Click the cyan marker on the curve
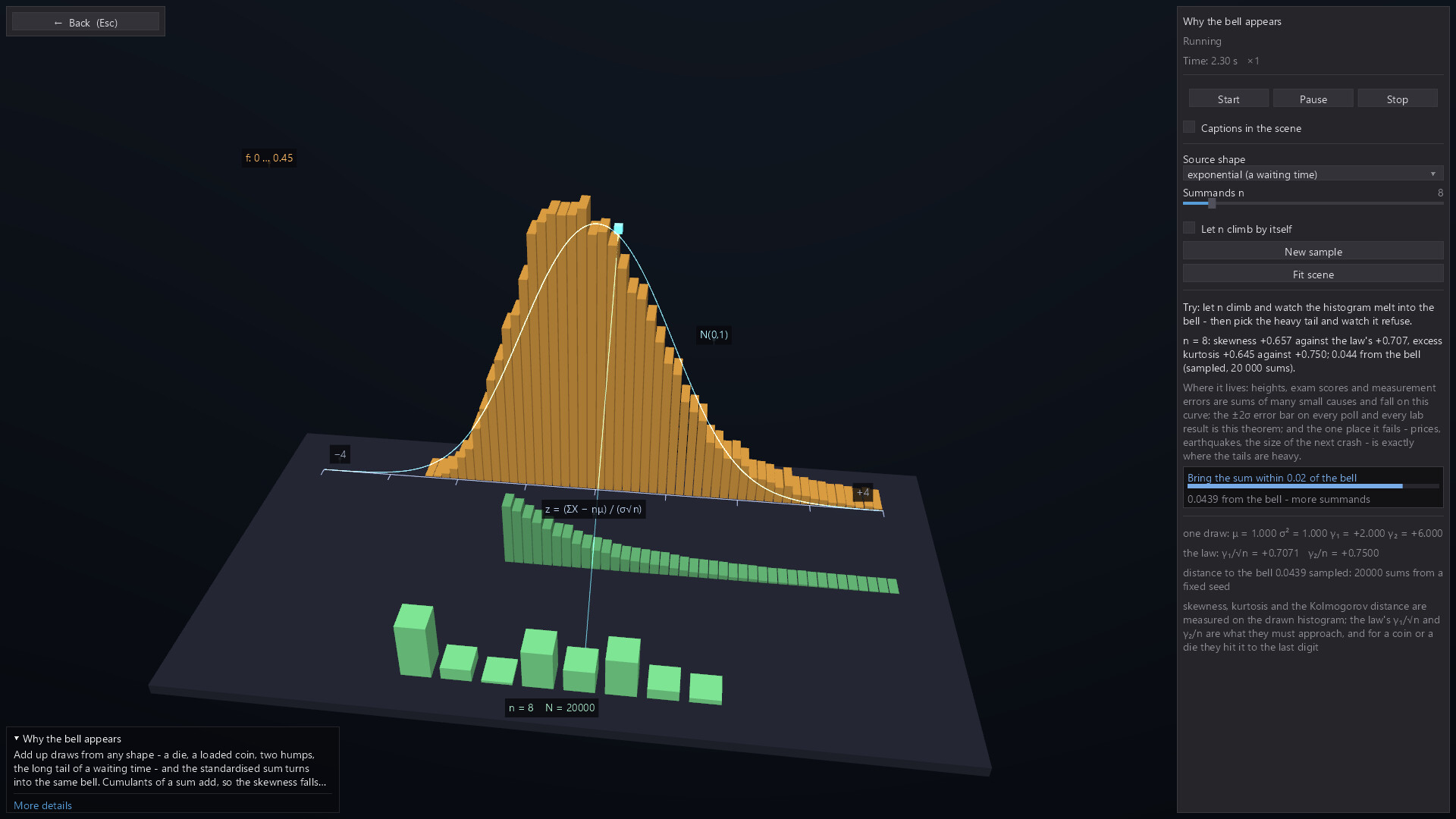 pyautogui.click(x=618, y=228)
